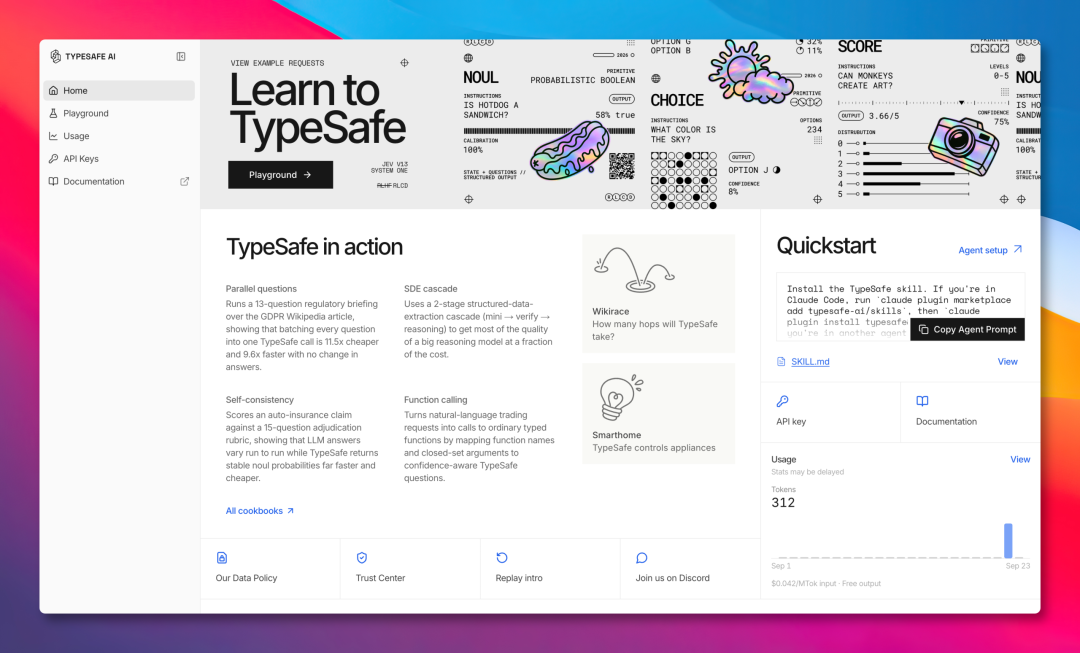Click the black Playground button in the hero
The image size is (1080, 653).
(280, 175)
